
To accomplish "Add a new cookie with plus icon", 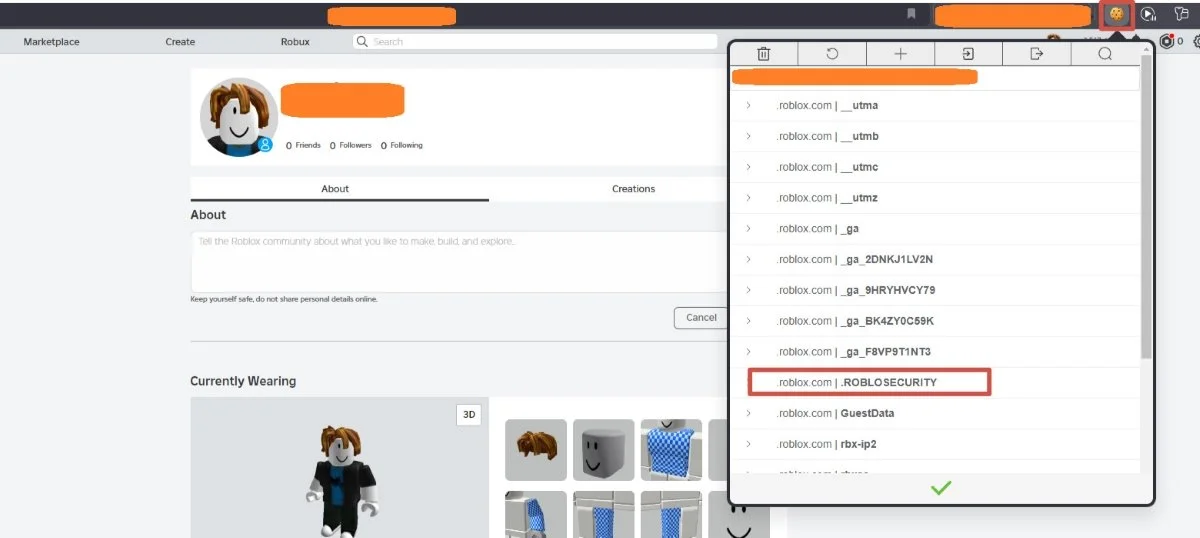I will click(900, 54).
